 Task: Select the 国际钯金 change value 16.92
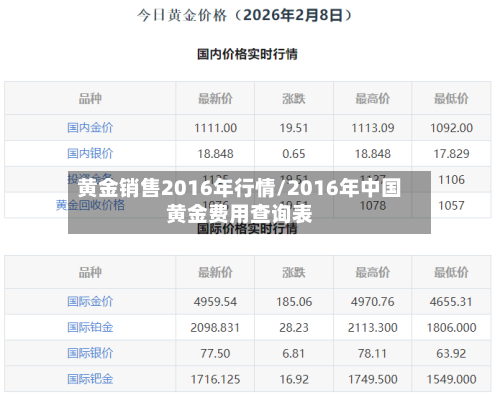point(294,380)
